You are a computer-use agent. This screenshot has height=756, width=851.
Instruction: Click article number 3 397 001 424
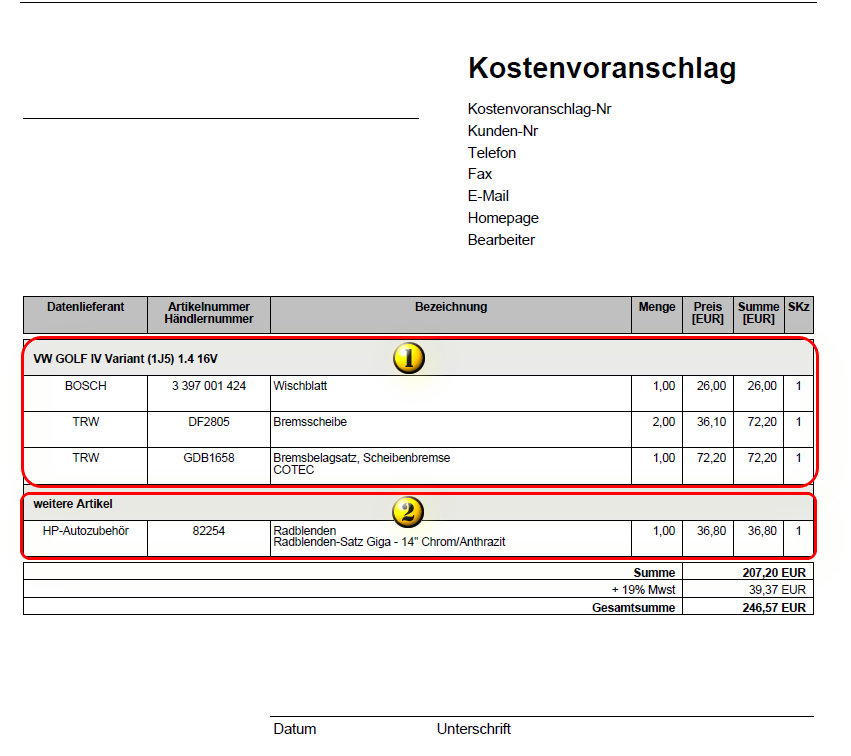[x=209, y=386]
